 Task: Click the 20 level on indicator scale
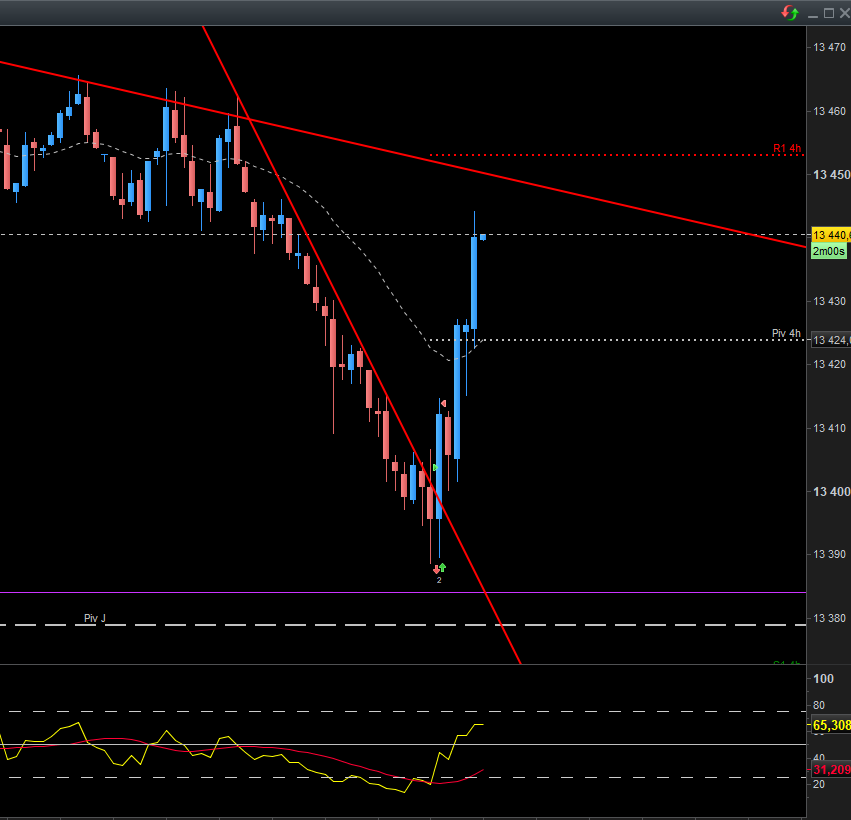pyautogui.click(x=819, y=784)
